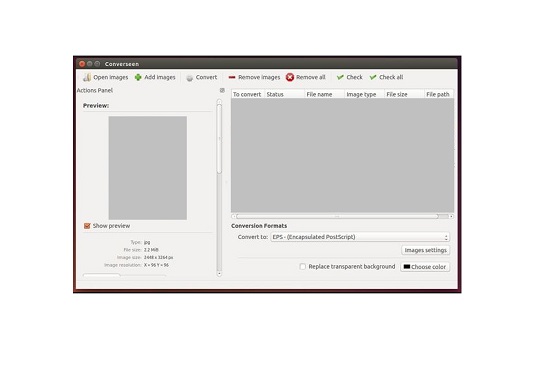Click the Preview: heading text
The image size is (550, 369).
[96, 106]
